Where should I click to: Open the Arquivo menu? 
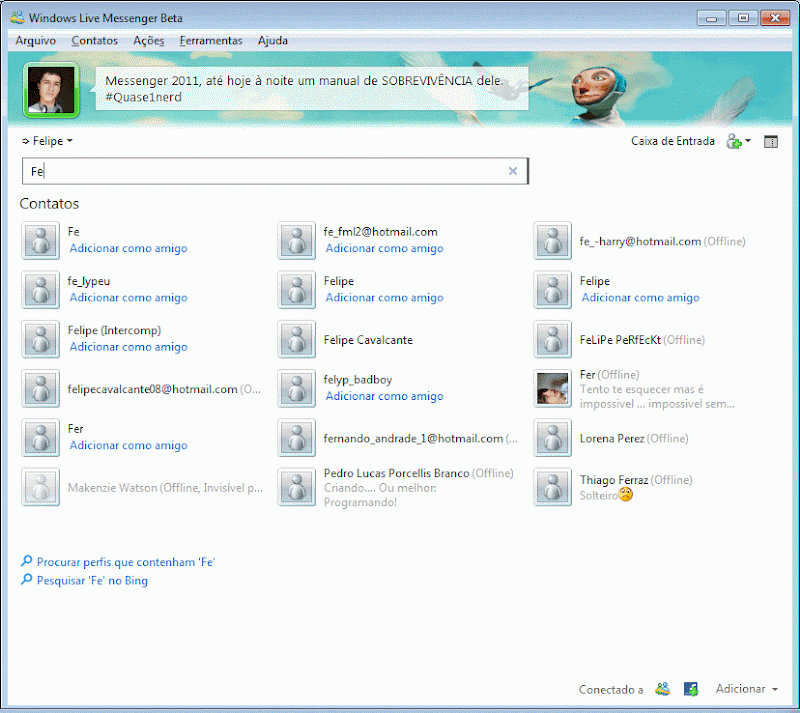click(35, 40)
